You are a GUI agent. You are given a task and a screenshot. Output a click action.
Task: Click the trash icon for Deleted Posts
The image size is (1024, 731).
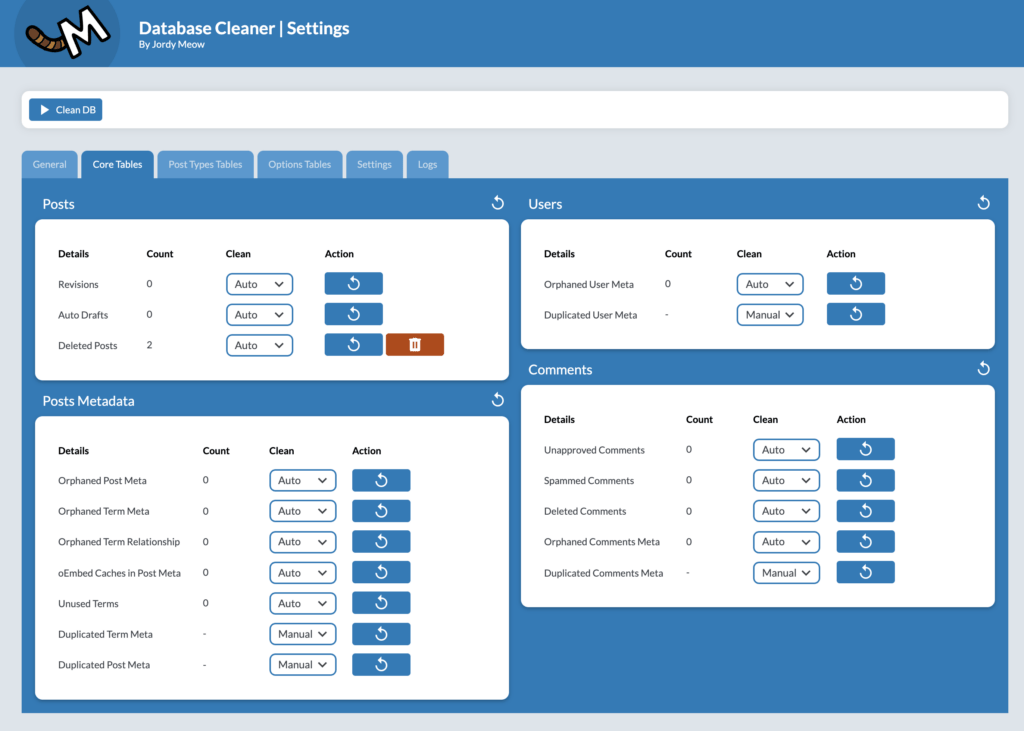tap(414, 344)
